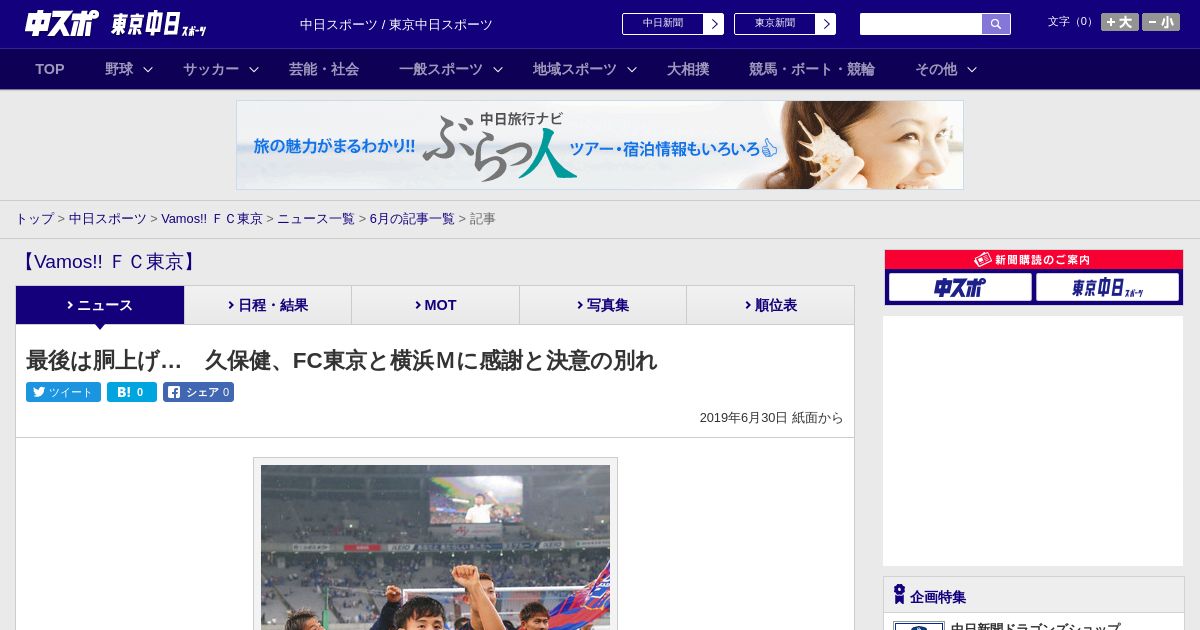The height and width of the screenshot is (630, 1200).
Task: Click header text 中日スポーツ / 東京中日スポーツ
Action: (x=396, y=24)
